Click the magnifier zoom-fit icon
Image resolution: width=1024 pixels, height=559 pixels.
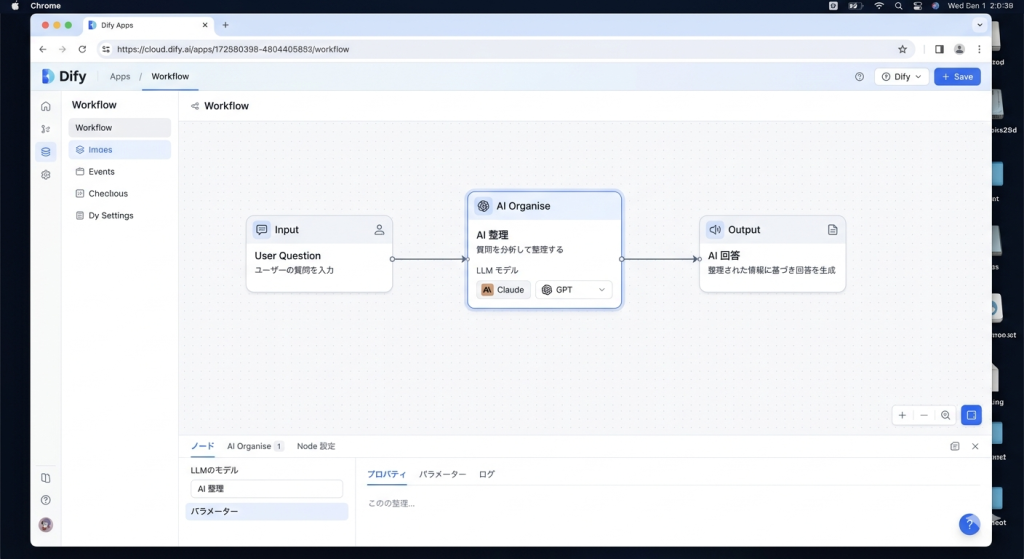[946, 415]
